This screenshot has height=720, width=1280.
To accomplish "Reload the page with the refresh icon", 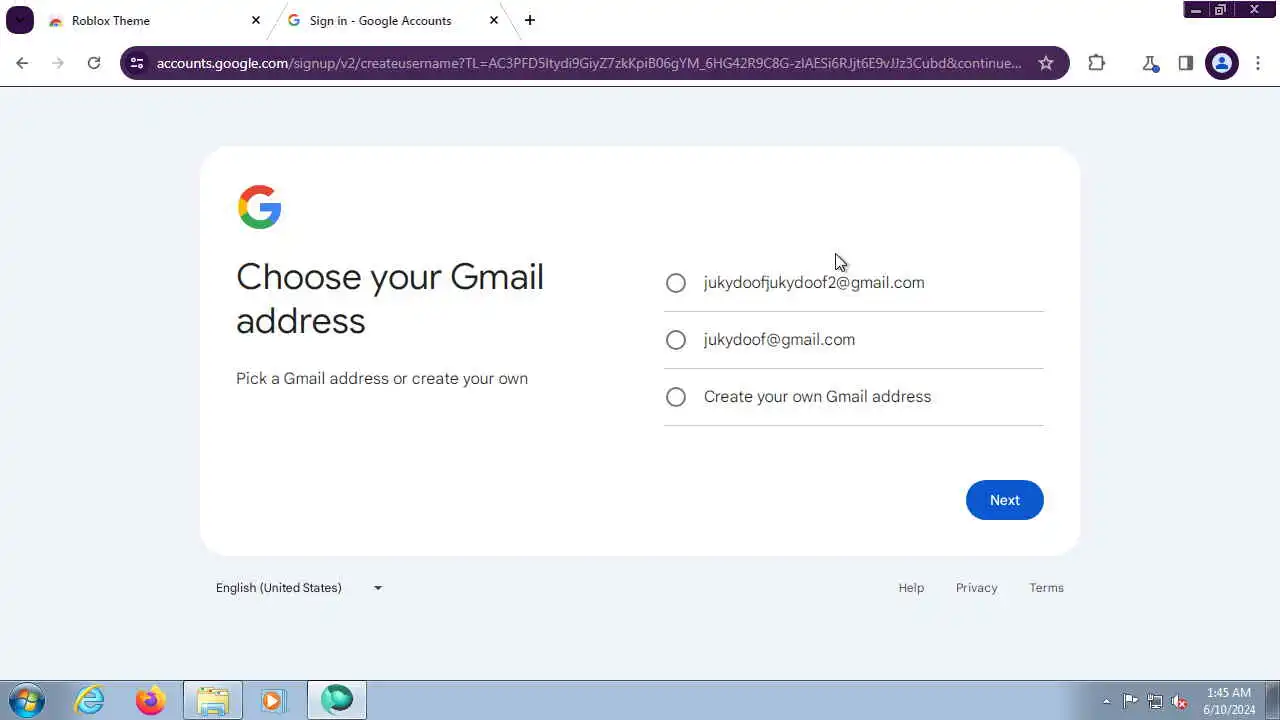I will pyautogui.click(x=94, y=63).
